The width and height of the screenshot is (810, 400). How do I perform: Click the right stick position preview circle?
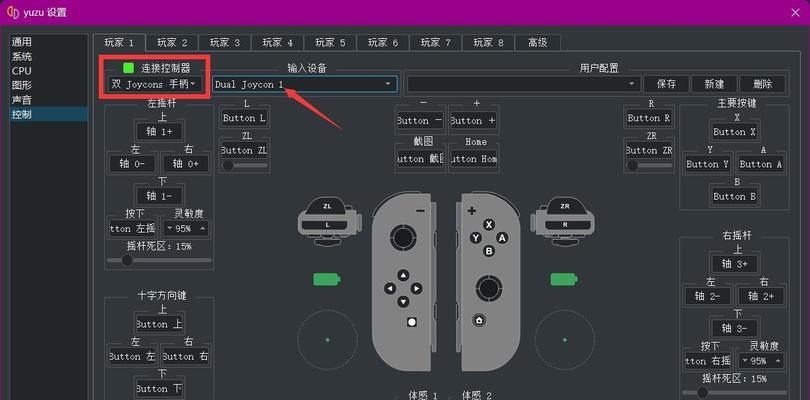(x=565, y=340)
